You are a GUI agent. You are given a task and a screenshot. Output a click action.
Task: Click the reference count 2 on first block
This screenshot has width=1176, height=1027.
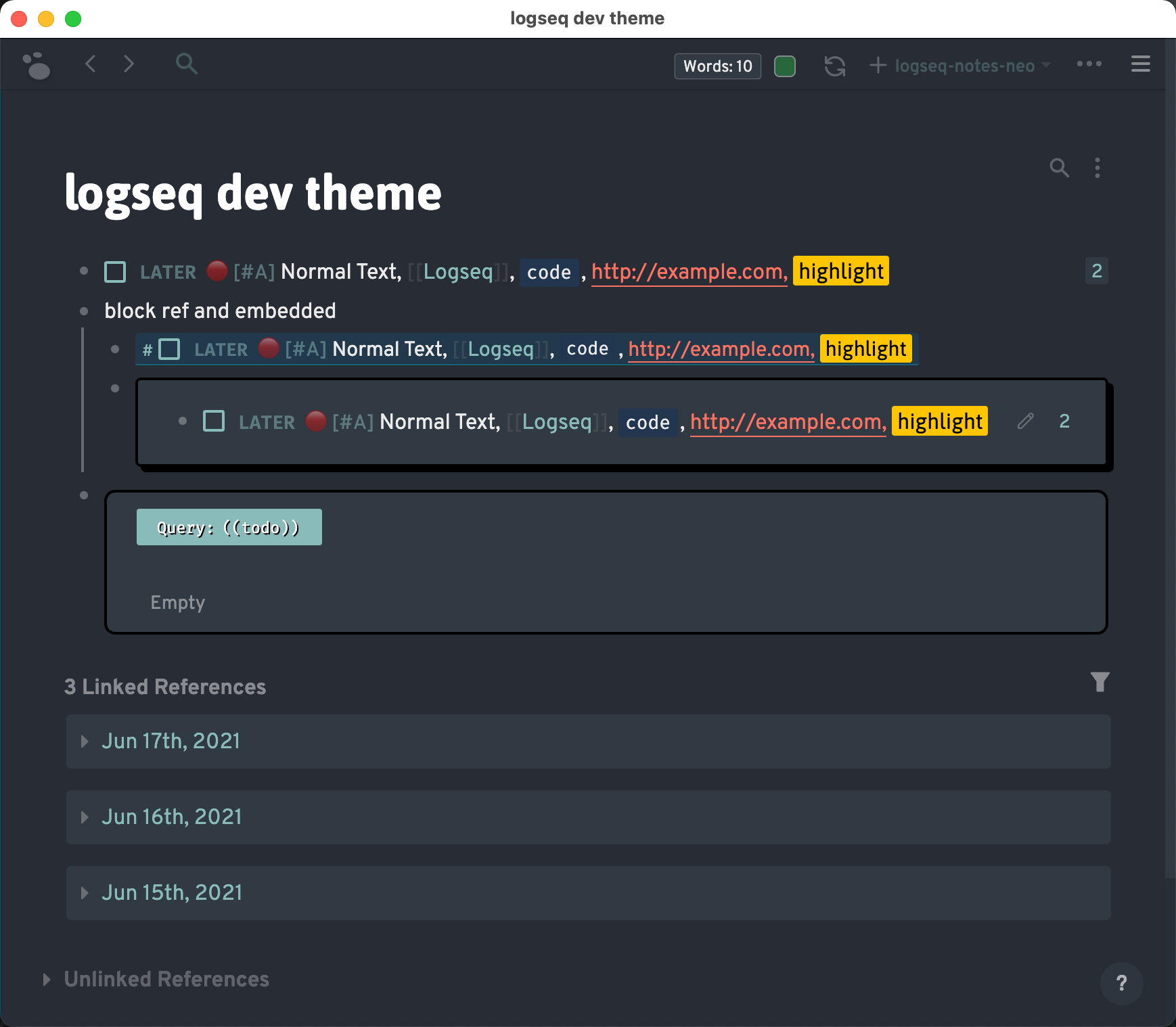point(1097,271)
